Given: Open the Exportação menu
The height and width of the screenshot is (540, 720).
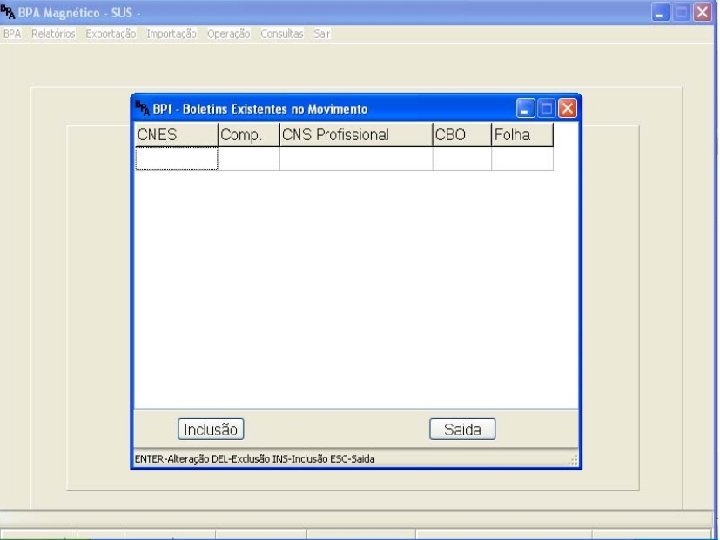Looking at the screenshot, I should coord(111,34).
